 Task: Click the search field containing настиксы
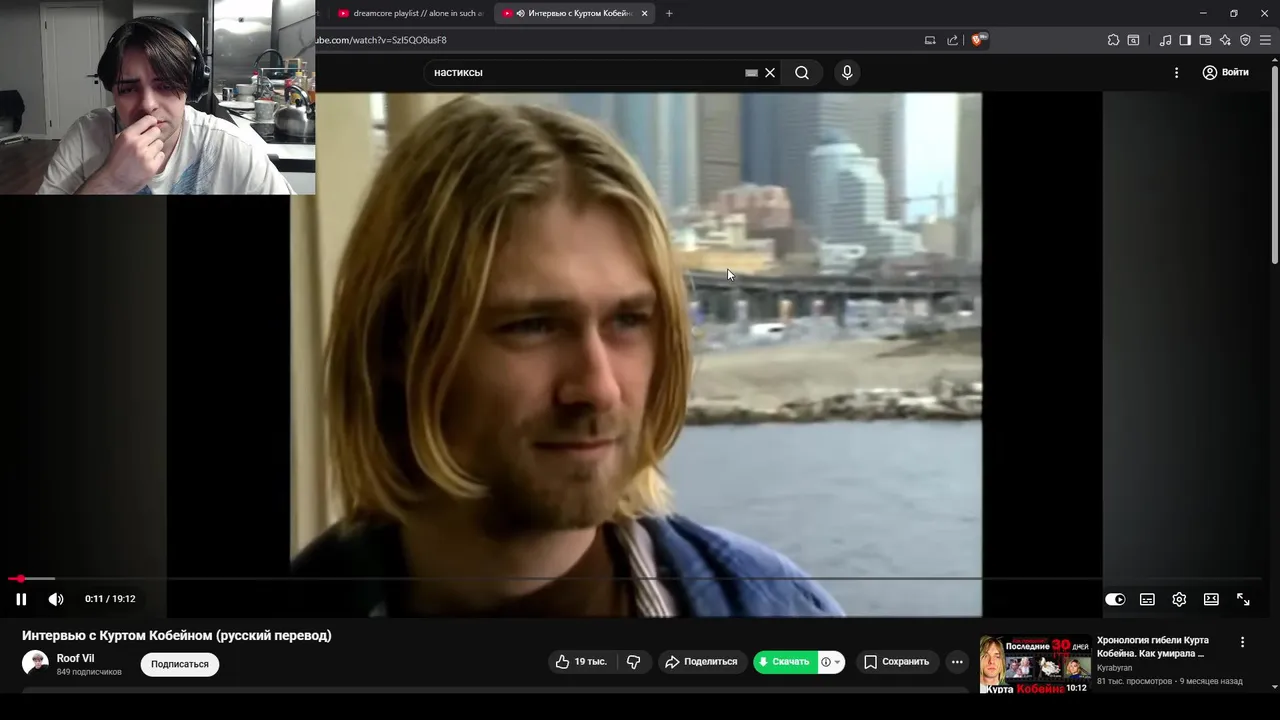point(585,73)
